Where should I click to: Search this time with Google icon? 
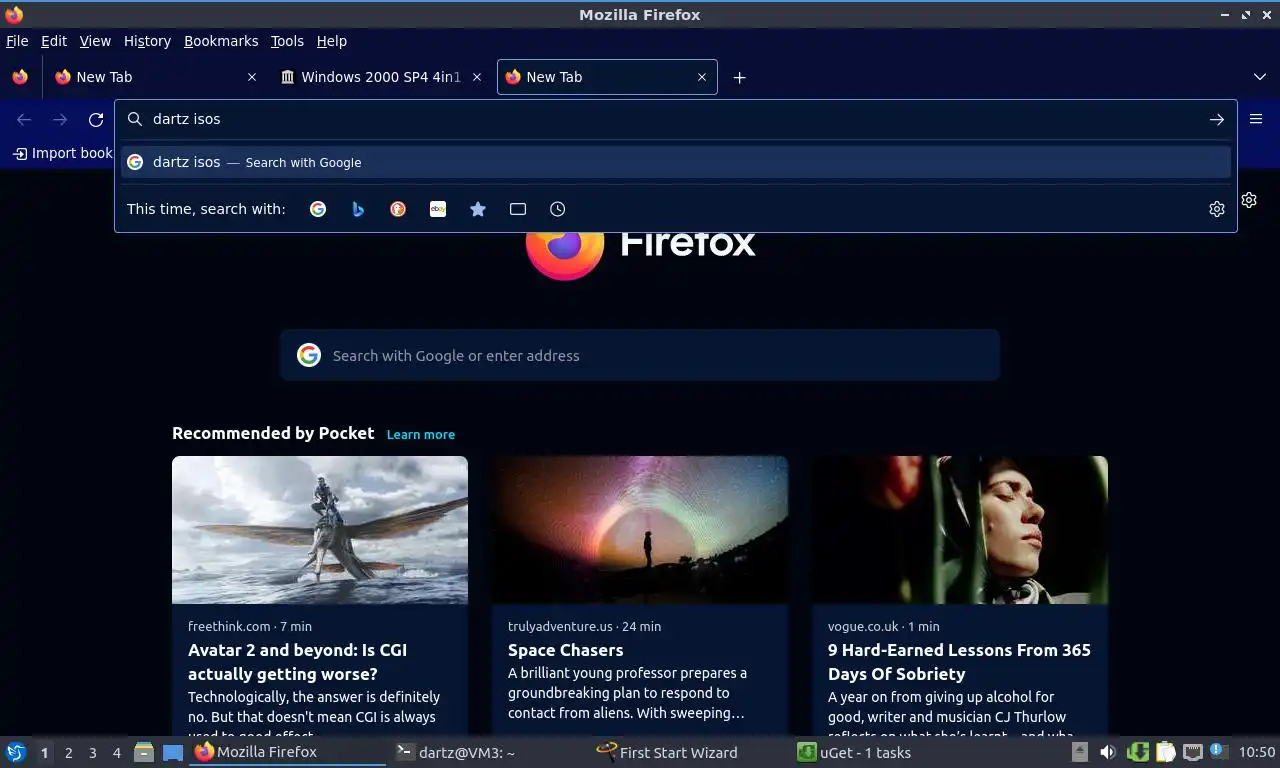tap(318, 209)
